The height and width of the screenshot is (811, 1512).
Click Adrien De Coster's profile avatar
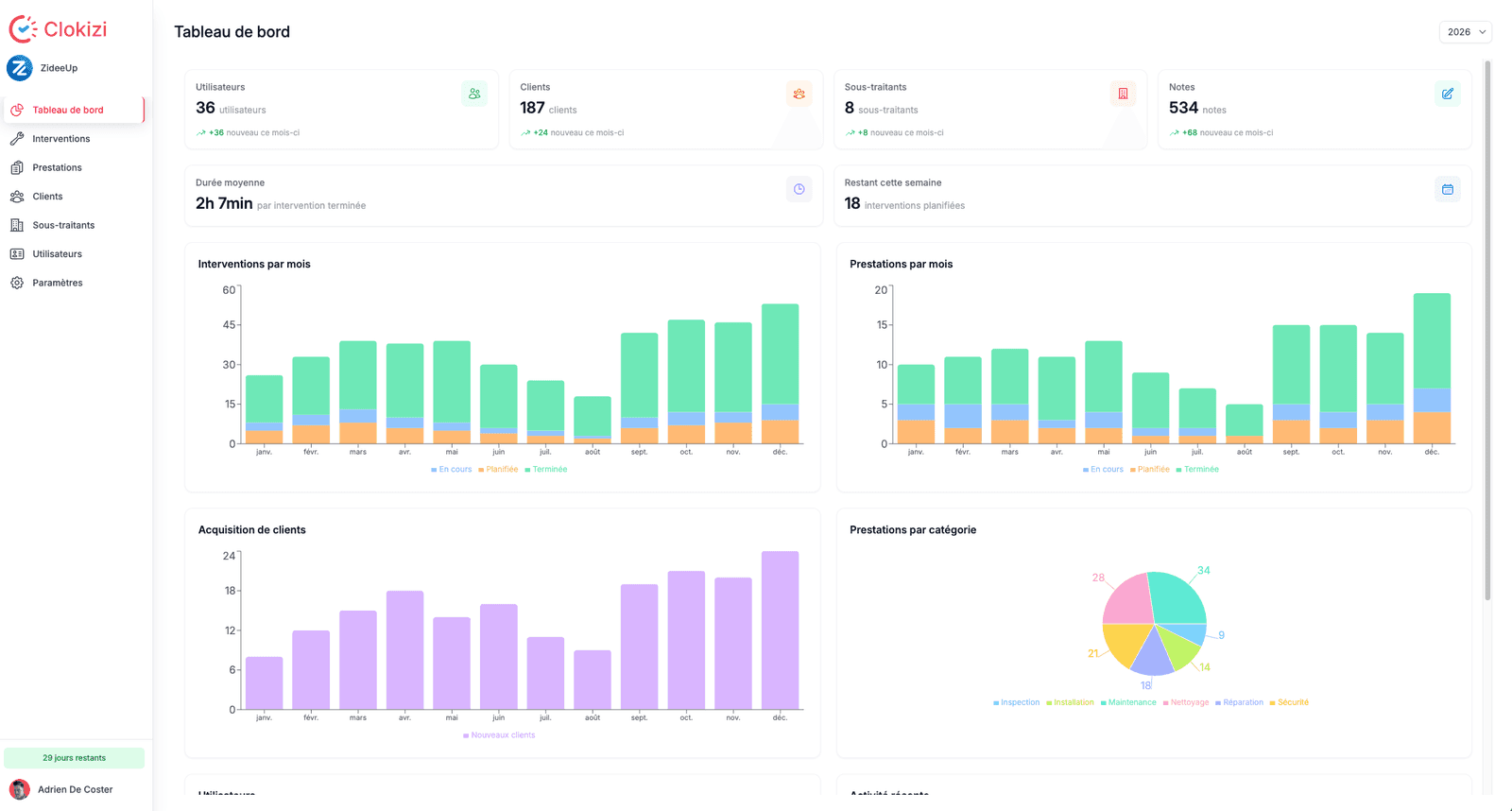point(19,789)
